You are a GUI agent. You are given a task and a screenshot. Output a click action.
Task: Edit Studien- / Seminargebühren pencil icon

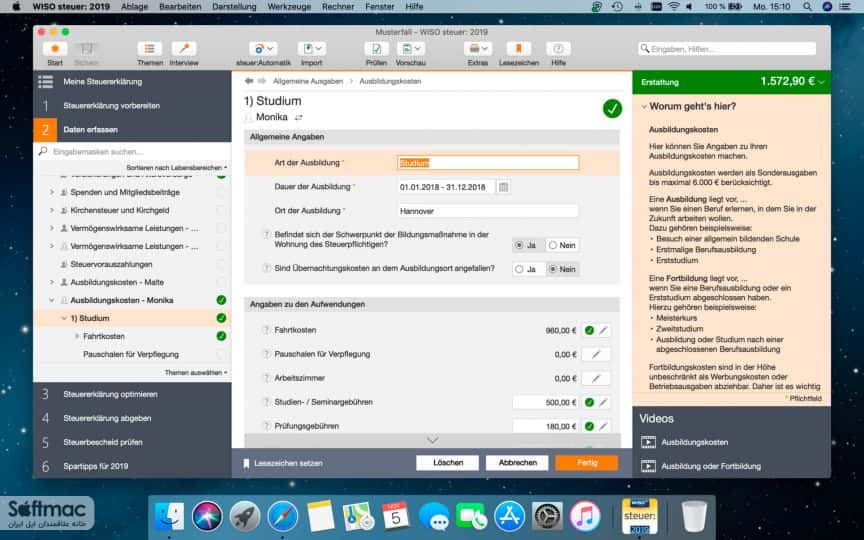603,402
